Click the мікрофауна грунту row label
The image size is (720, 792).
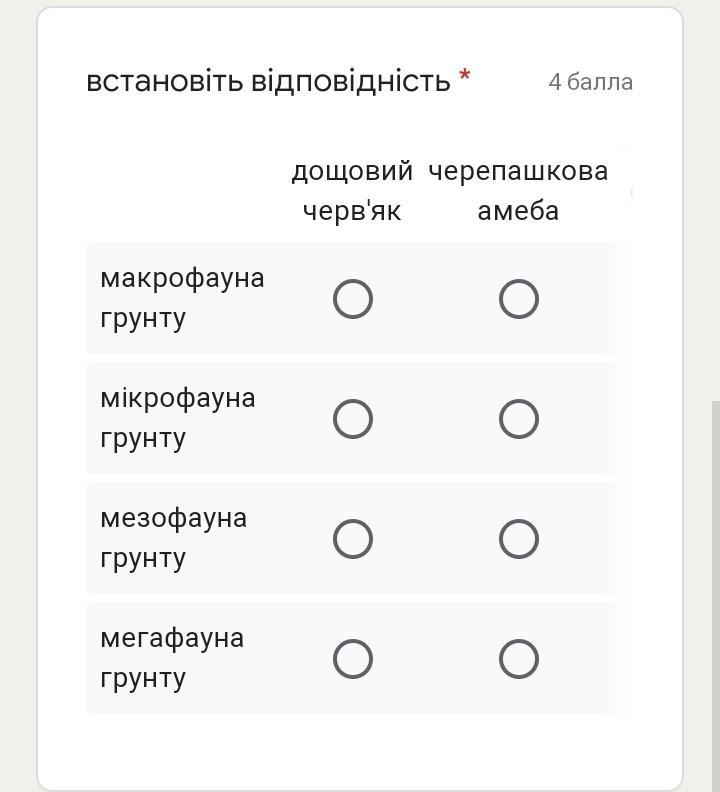pyautogui.click(x=178, y=417)
